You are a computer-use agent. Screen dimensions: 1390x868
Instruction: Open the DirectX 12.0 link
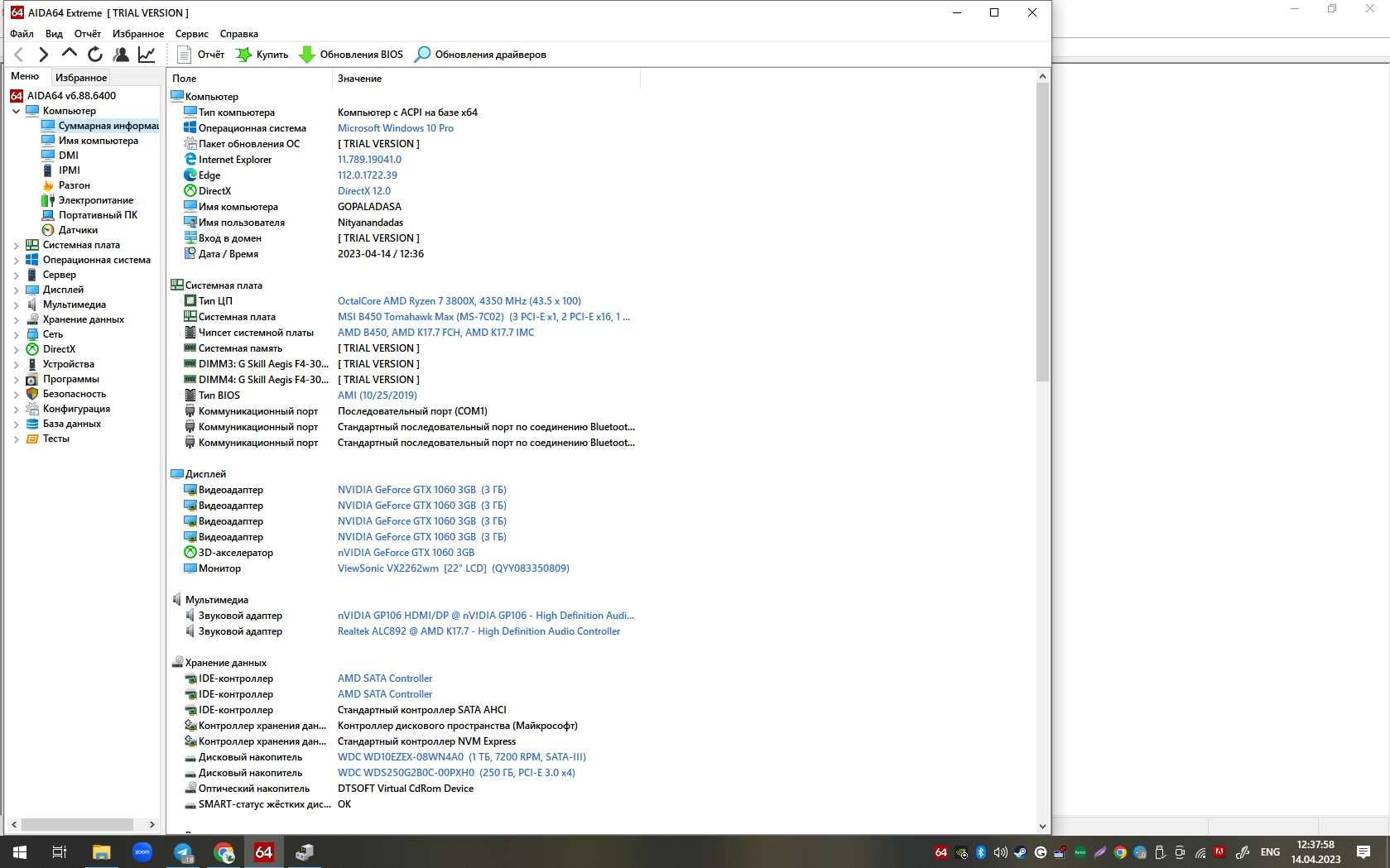coord(364,191)
